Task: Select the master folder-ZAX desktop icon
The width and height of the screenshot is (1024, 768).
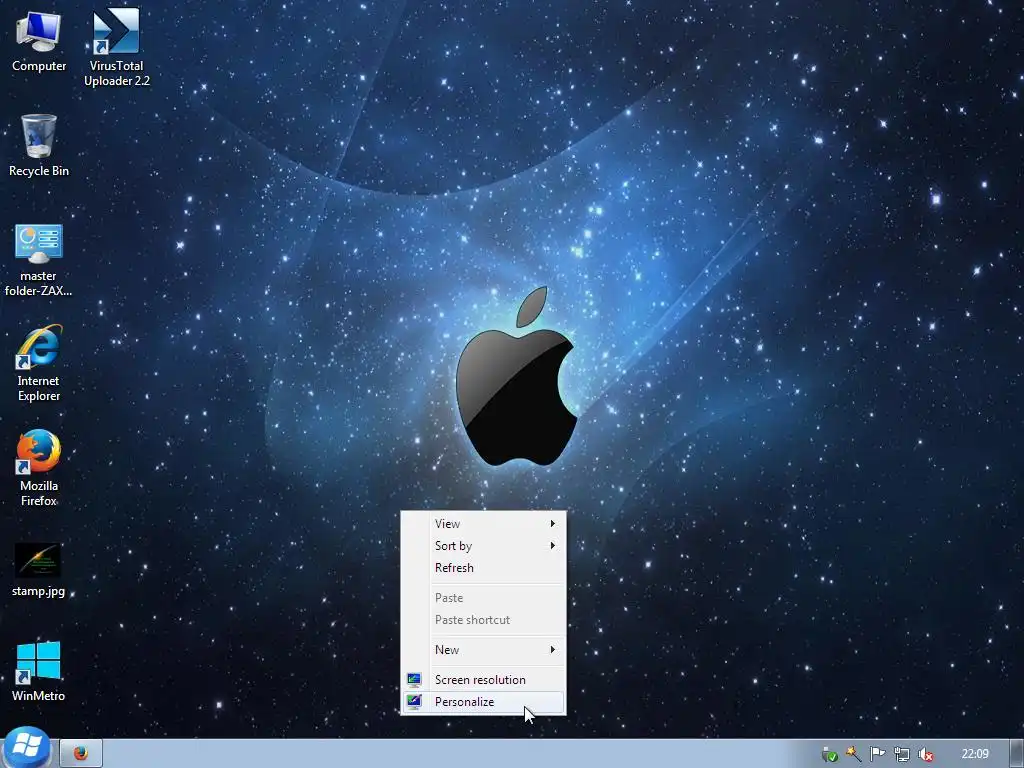Action: click(39, 259)
